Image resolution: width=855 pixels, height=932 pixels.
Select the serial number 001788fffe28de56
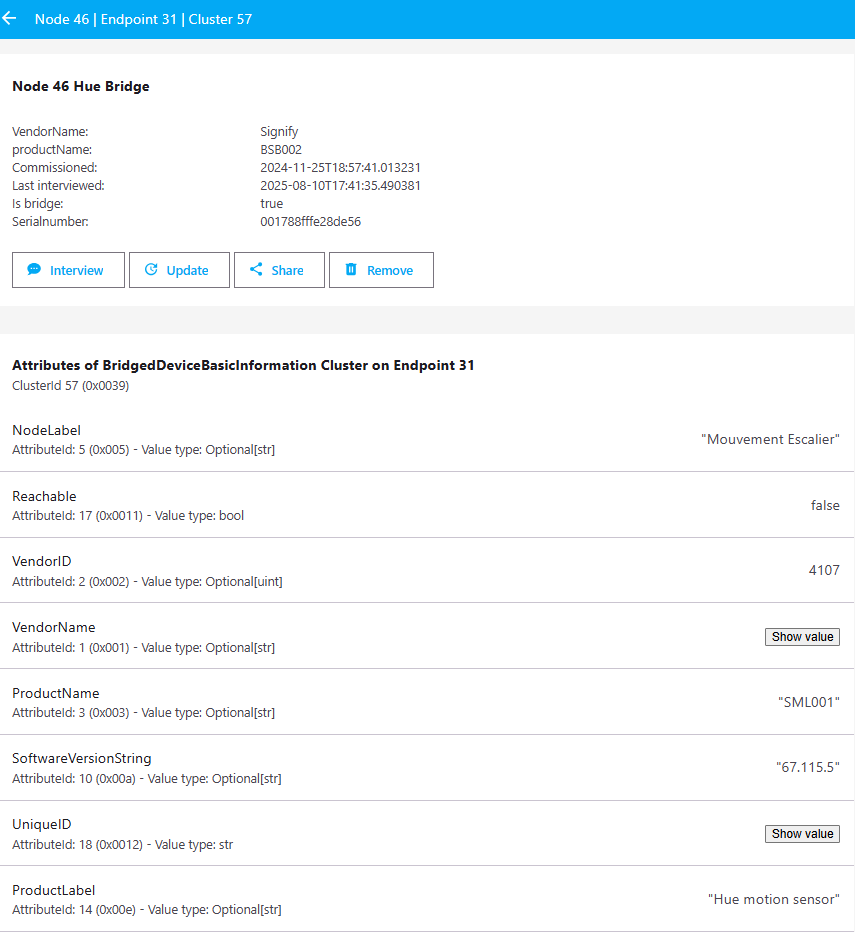[310, 222]
